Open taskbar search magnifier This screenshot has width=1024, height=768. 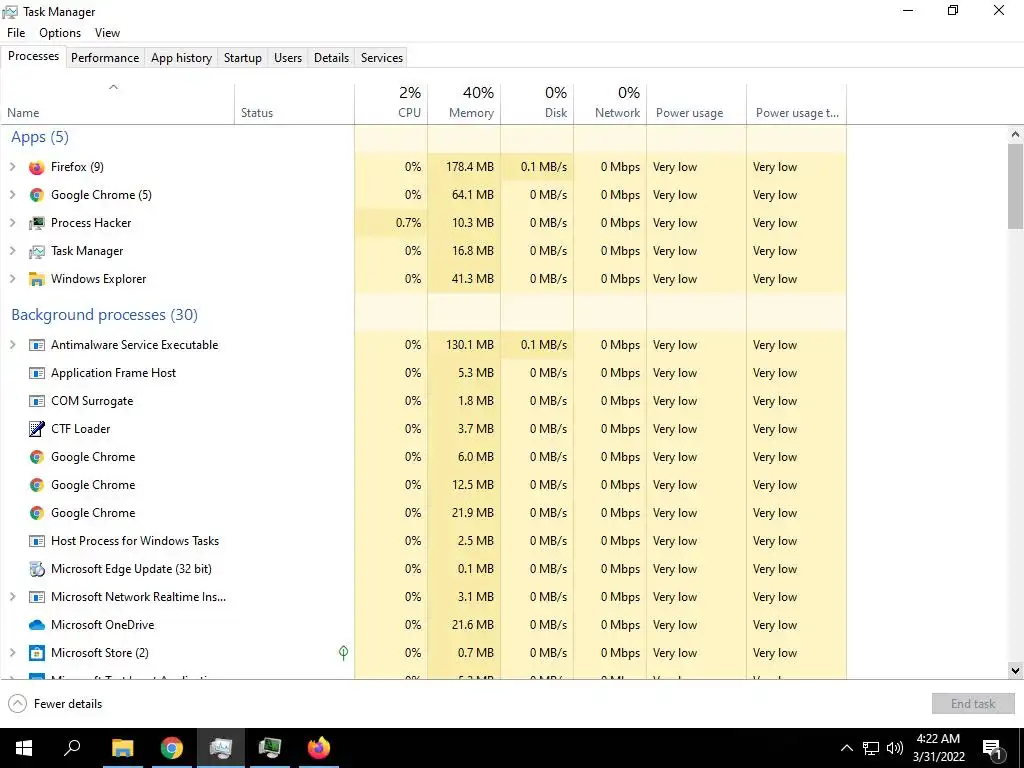click(x=72, y=748)
